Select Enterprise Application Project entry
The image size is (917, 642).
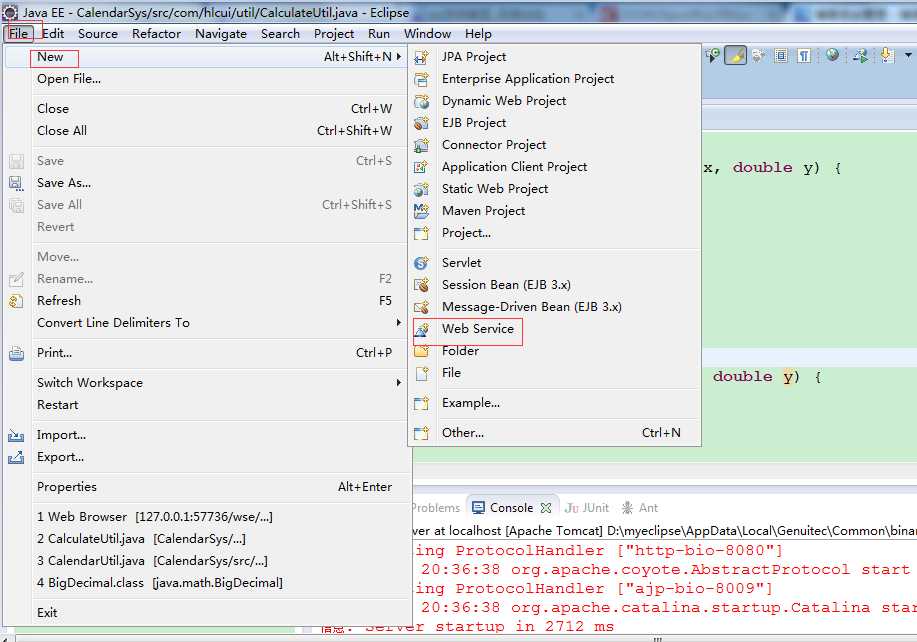pyautogui.click(x=554, y=79)
